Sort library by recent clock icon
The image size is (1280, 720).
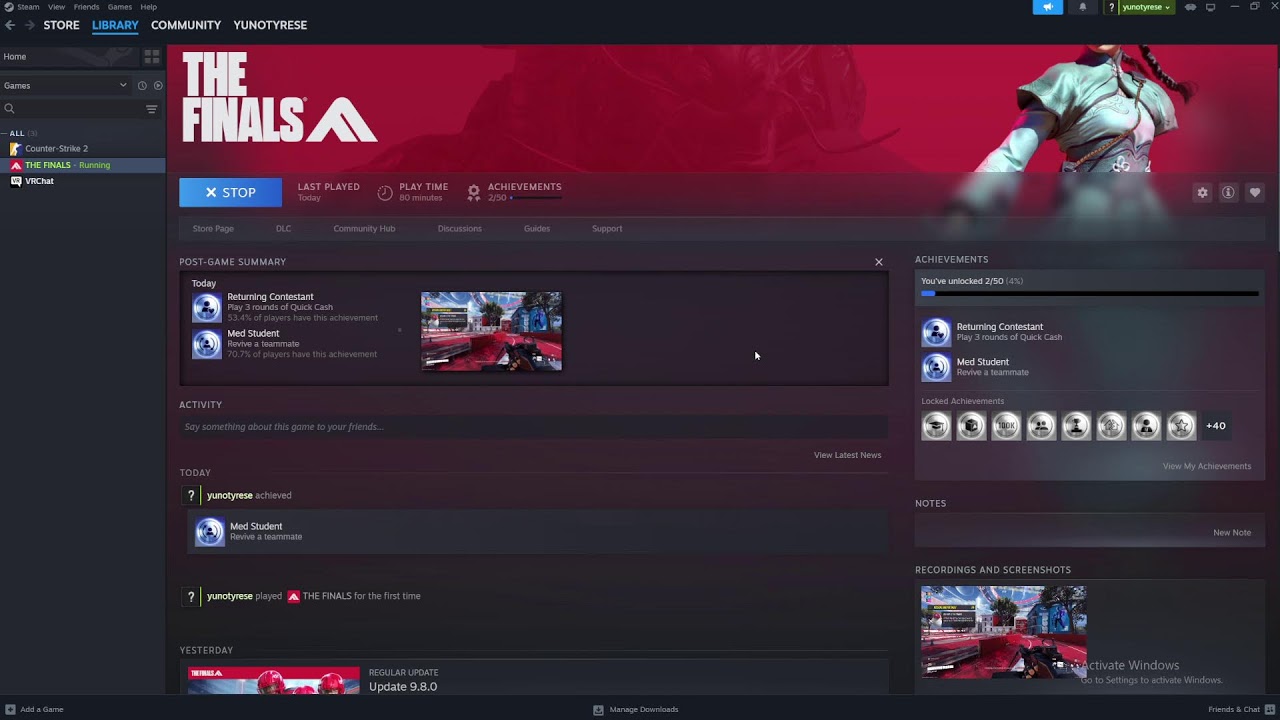click(142, 86)
